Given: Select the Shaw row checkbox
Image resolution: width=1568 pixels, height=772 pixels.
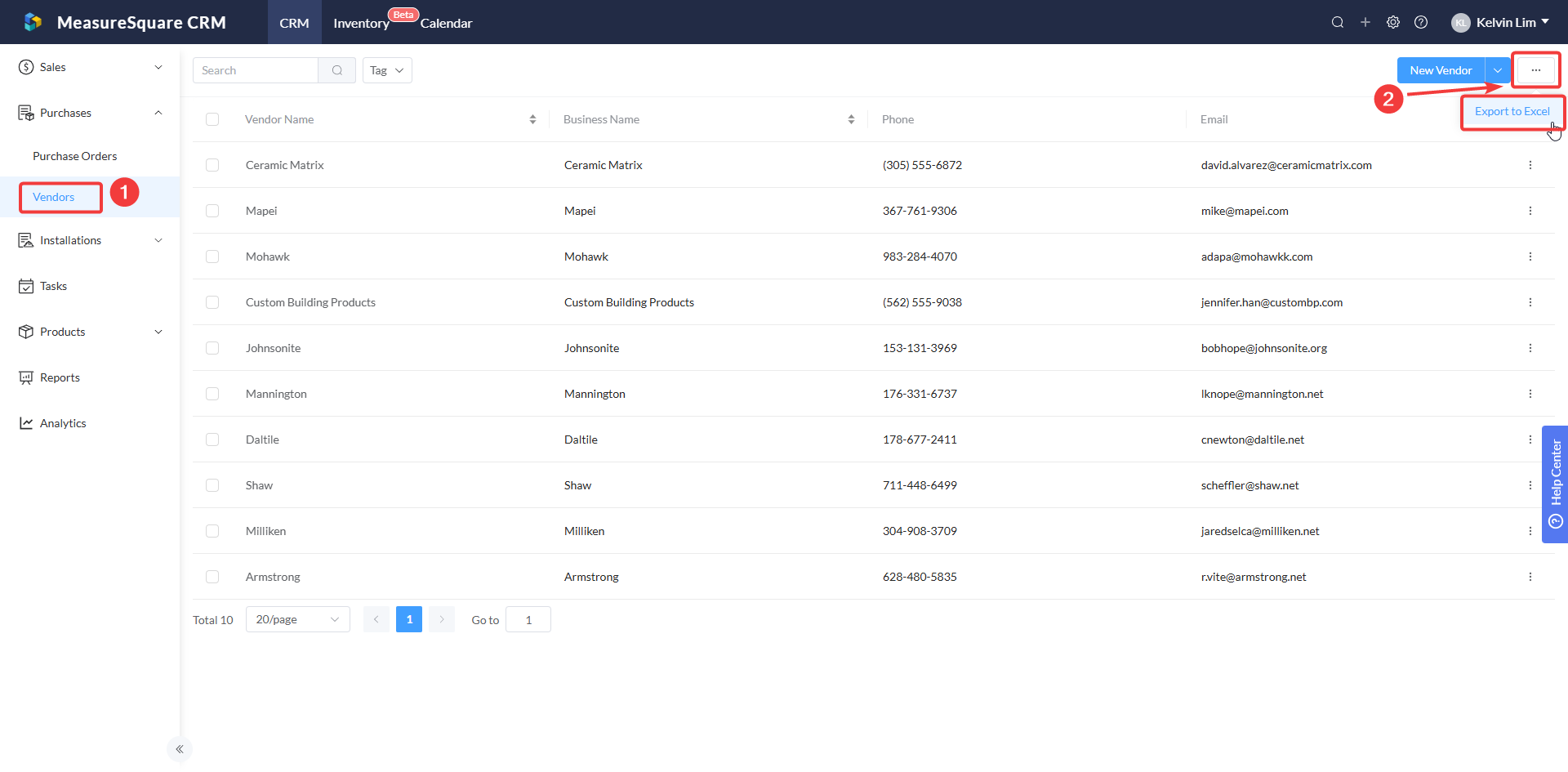Looking at the screenshot, I should point(212,485).
